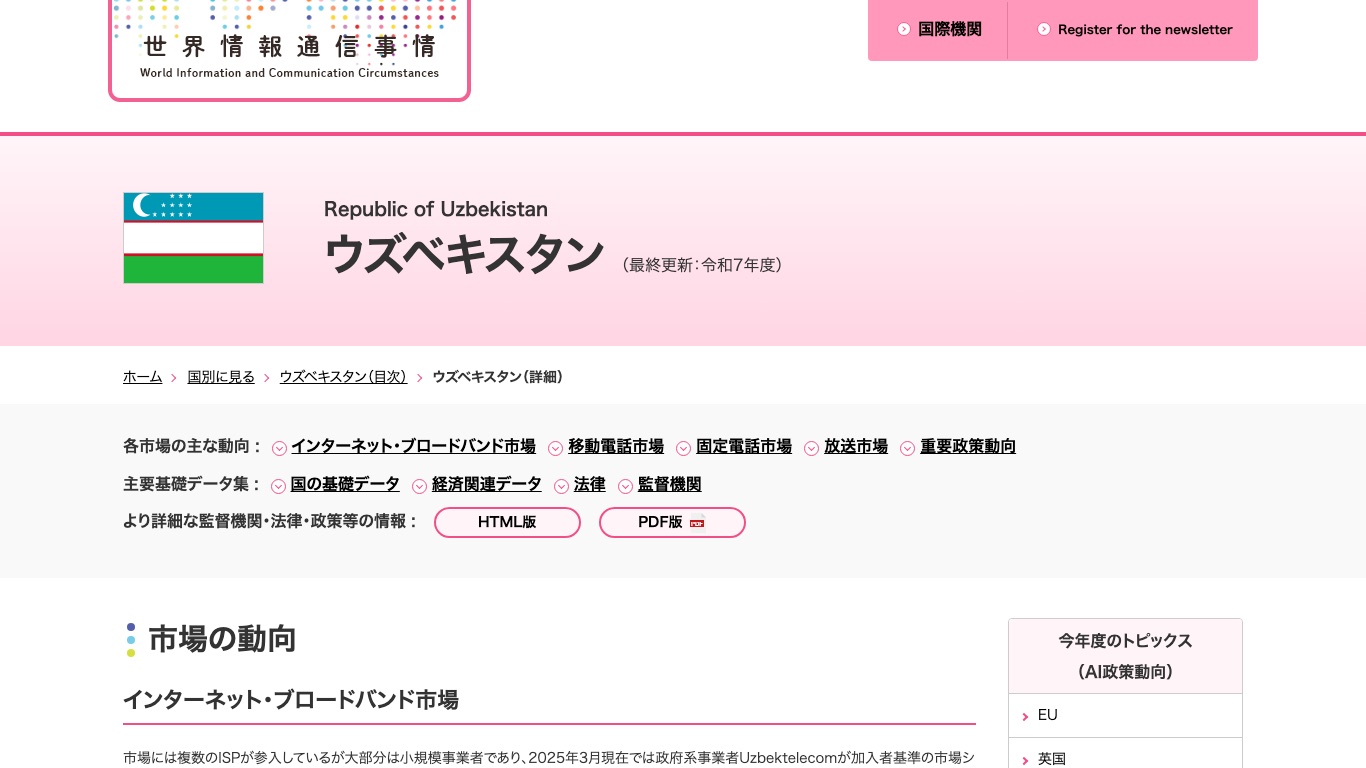Click the chevron icon beside EU
Screen dimensions: 1366x768
(x=1025, y=717)
